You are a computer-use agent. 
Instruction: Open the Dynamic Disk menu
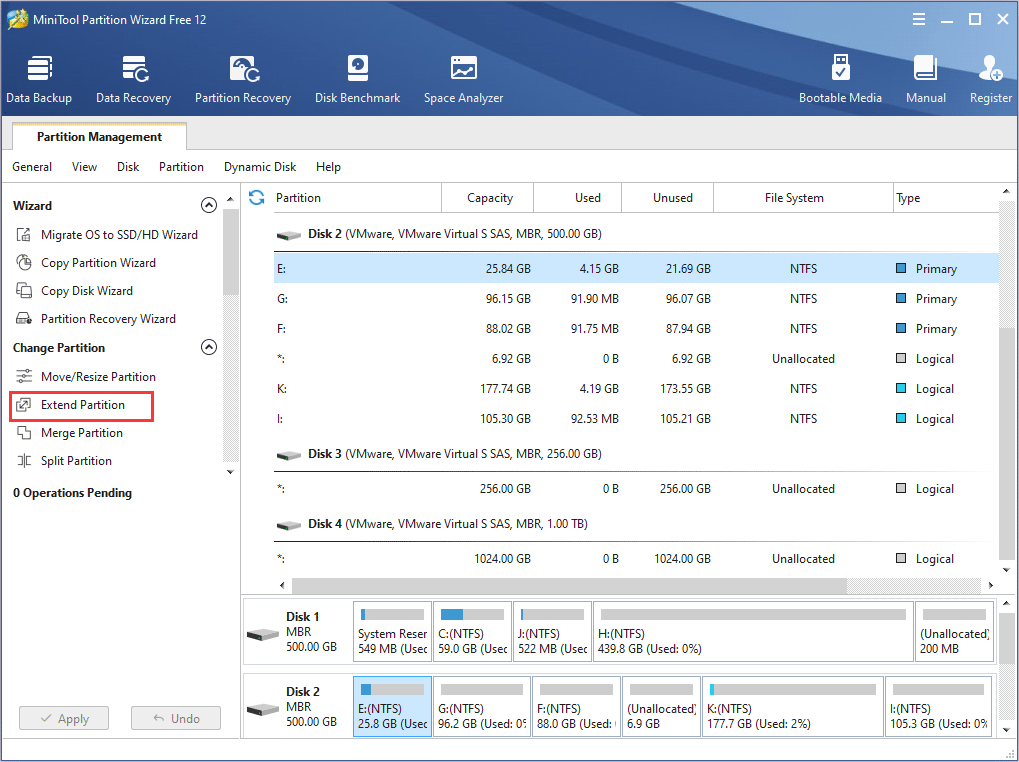pyautogui.click(x=260, y=167)
